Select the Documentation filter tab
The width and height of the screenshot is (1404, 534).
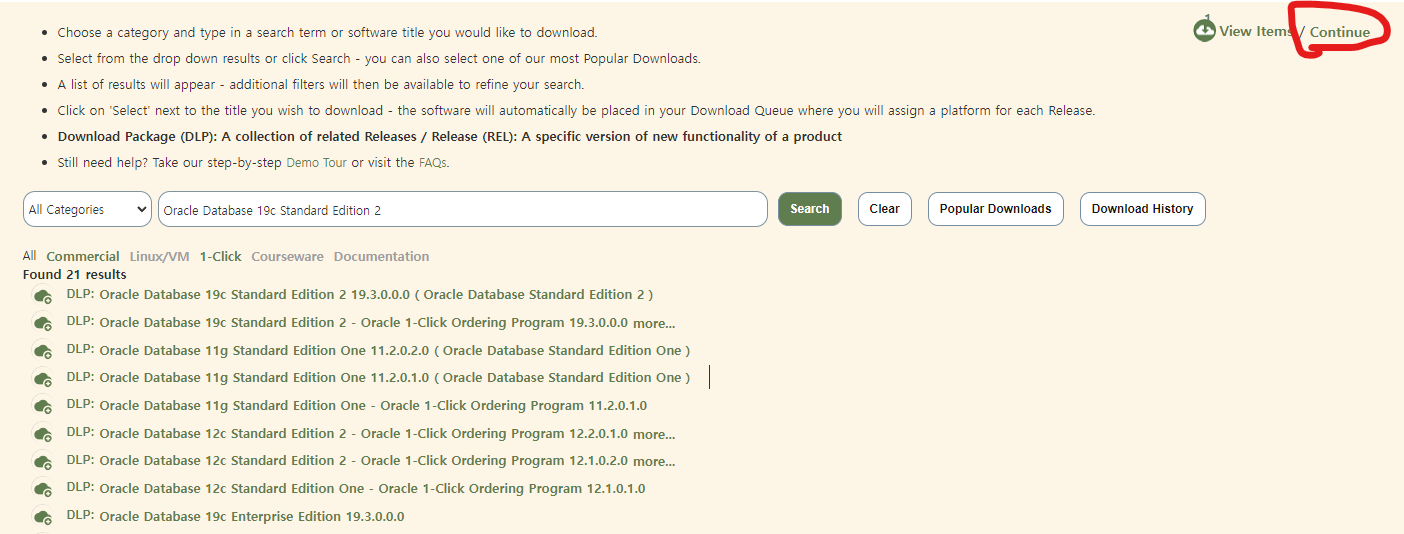pyautogui.click(x=381, y=257)
